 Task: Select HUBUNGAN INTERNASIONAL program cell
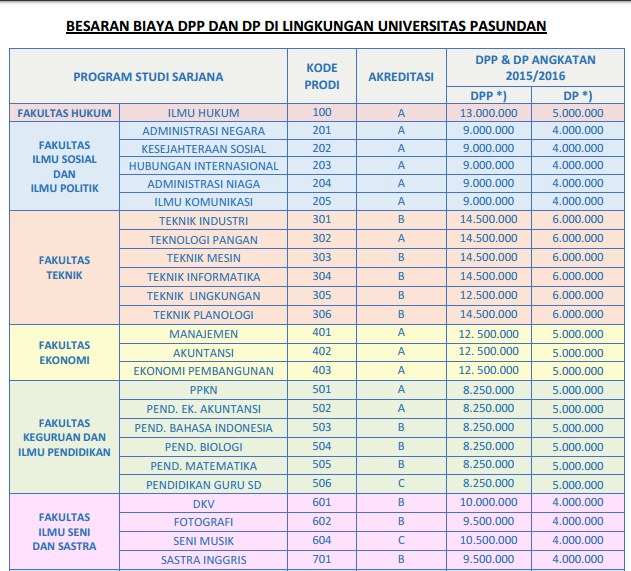tap(203, 166)
